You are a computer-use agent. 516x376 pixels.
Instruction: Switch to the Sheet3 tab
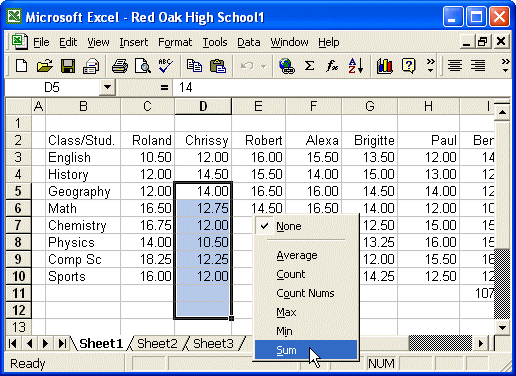click(213, 343)
